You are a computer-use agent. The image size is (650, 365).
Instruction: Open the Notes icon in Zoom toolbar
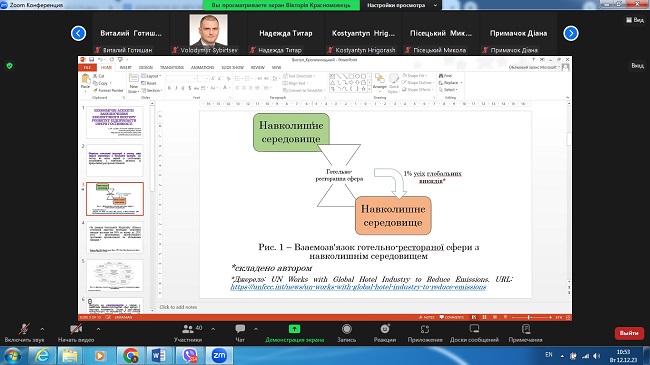[x=526, y=329]
